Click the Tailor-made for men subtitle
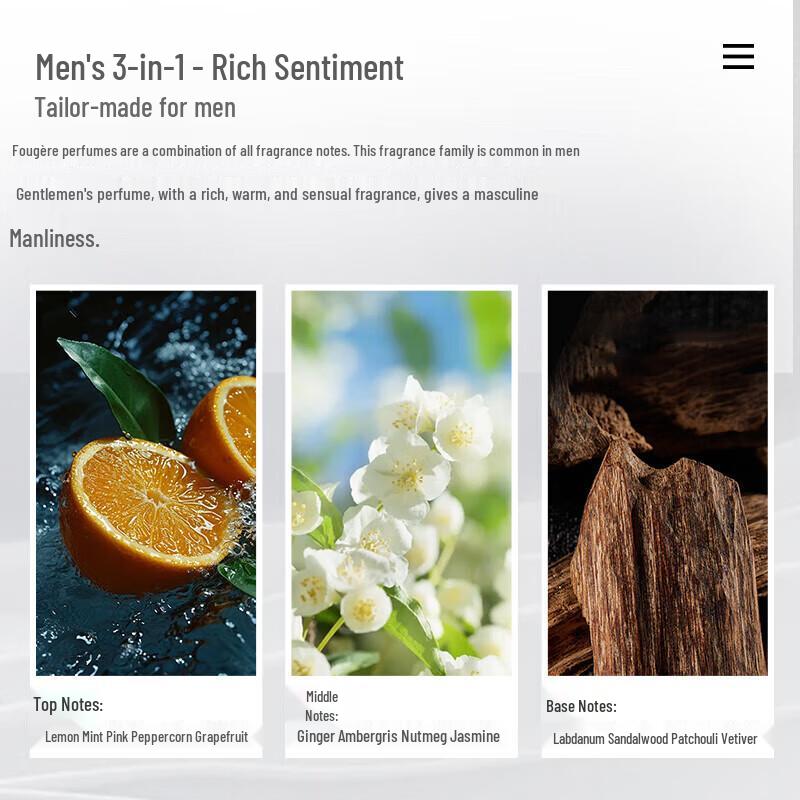800x800 pixels. 135,107
